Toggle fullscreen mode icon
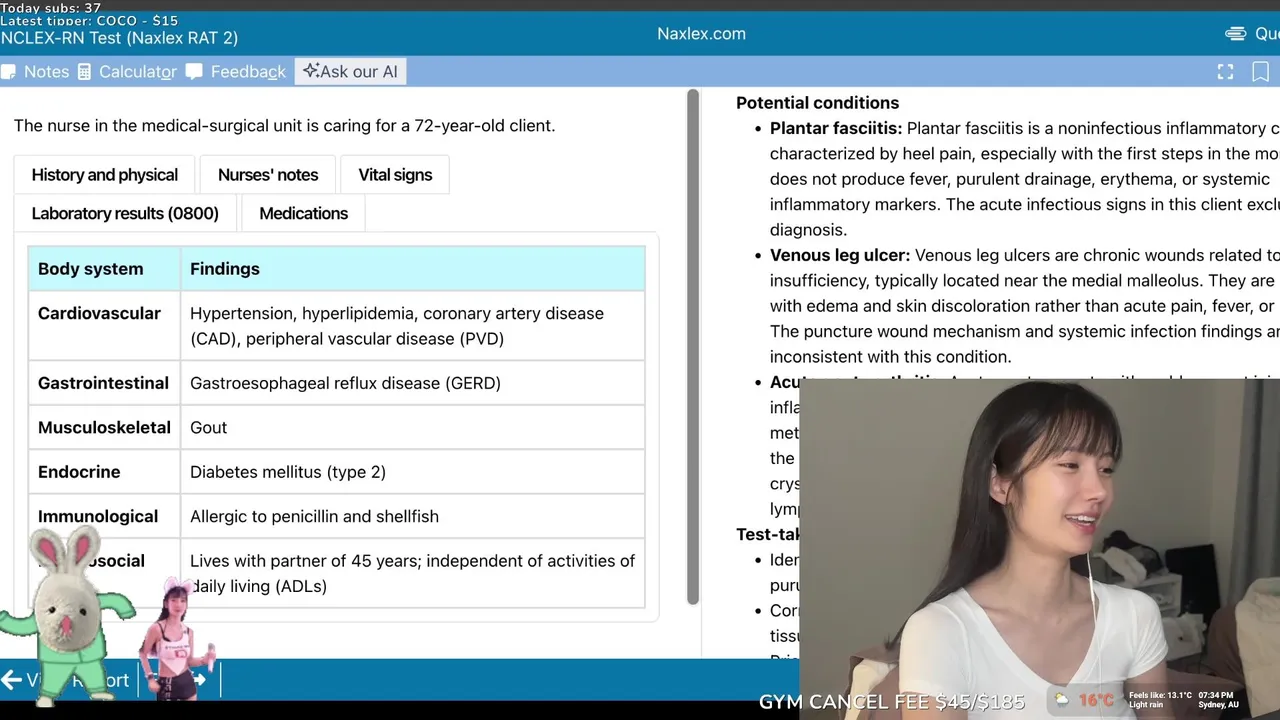The width and height of the screenshot is (1280, 720). pyautogui.click(x=1225, y=72)
